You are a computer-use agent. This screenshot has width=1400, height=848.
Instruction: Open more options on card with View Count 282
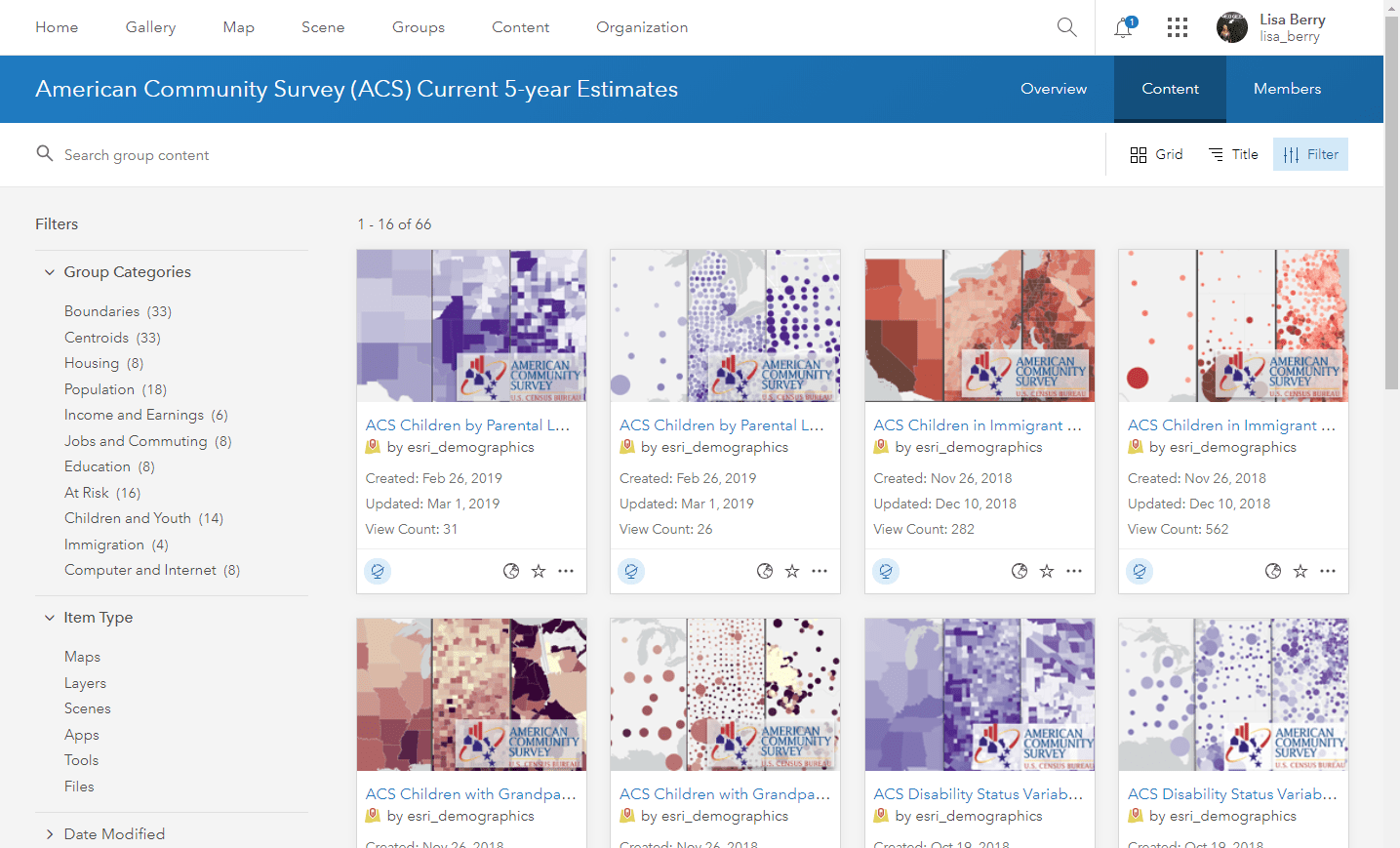pos(1074,571)
